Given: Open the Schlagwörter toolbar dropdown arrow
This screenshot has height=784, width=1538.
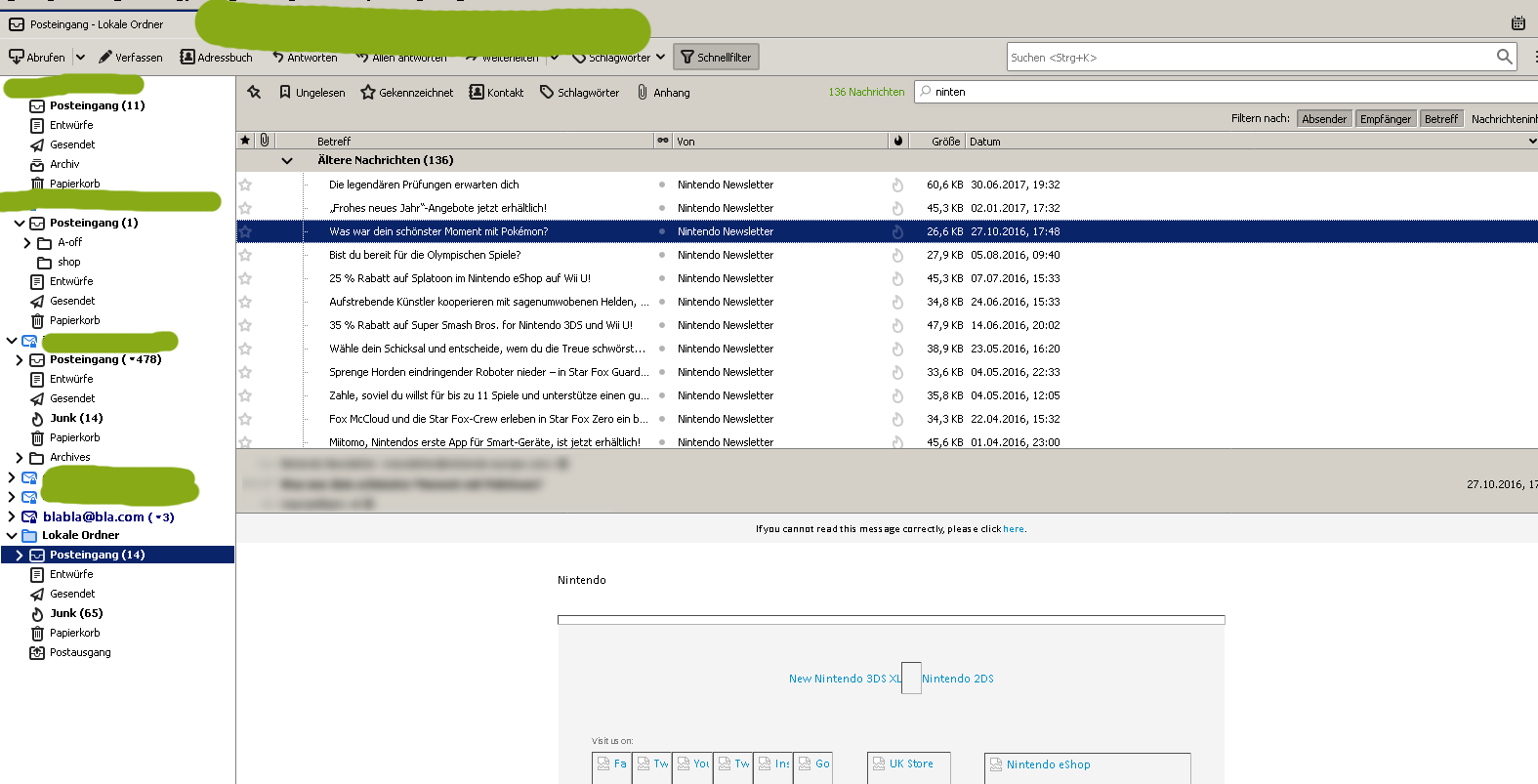Looking at the screenshot, I should [x=660, y=58].
